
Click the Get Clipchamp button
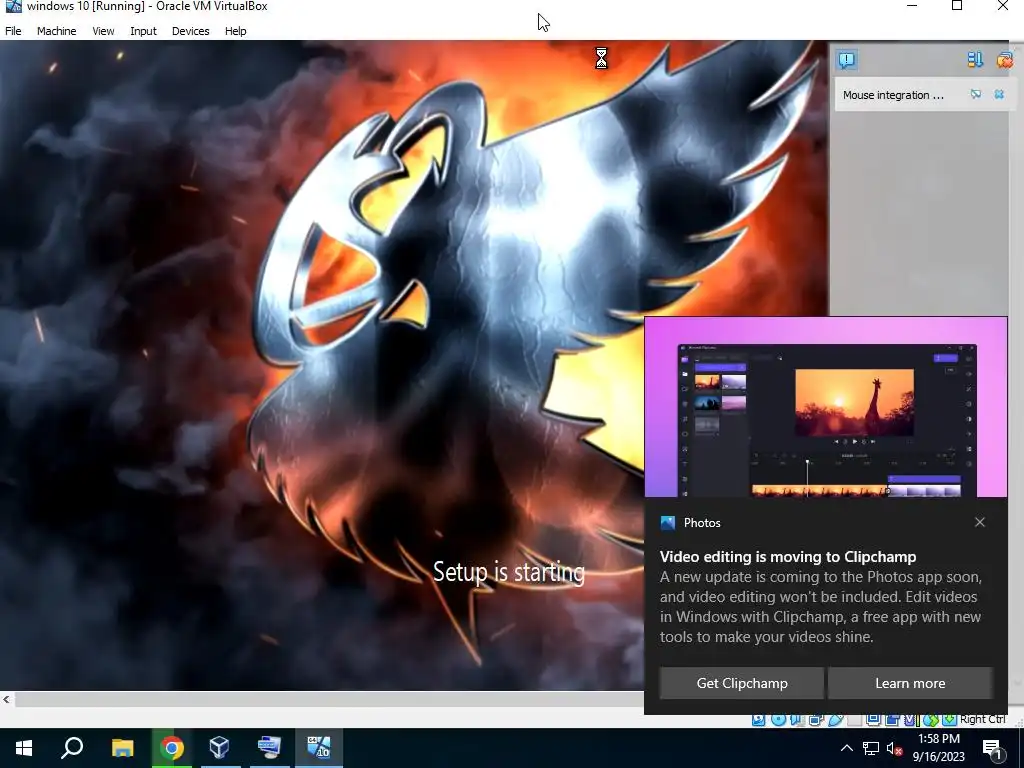tap(742, 683)
